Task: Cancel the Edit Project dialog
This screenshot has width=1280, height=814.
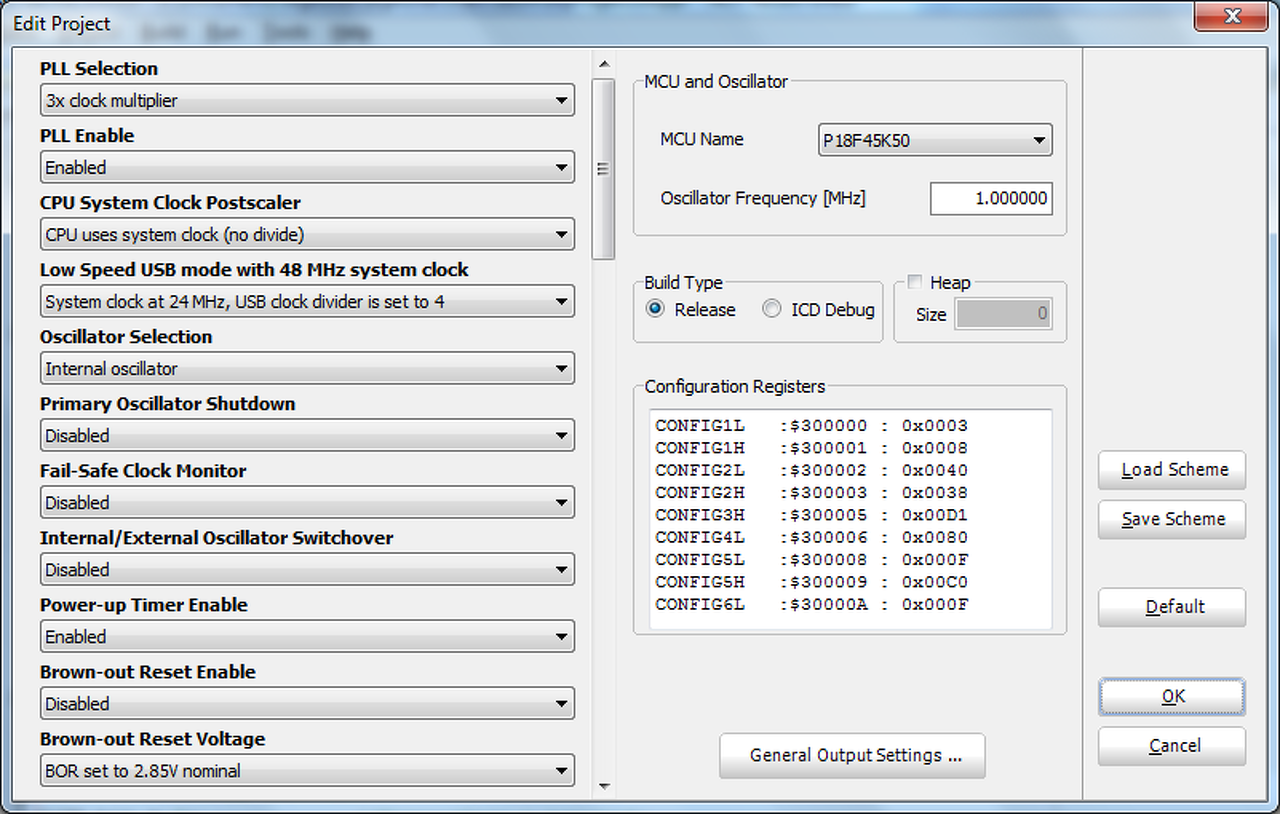Action: [x=1172, y=746]
